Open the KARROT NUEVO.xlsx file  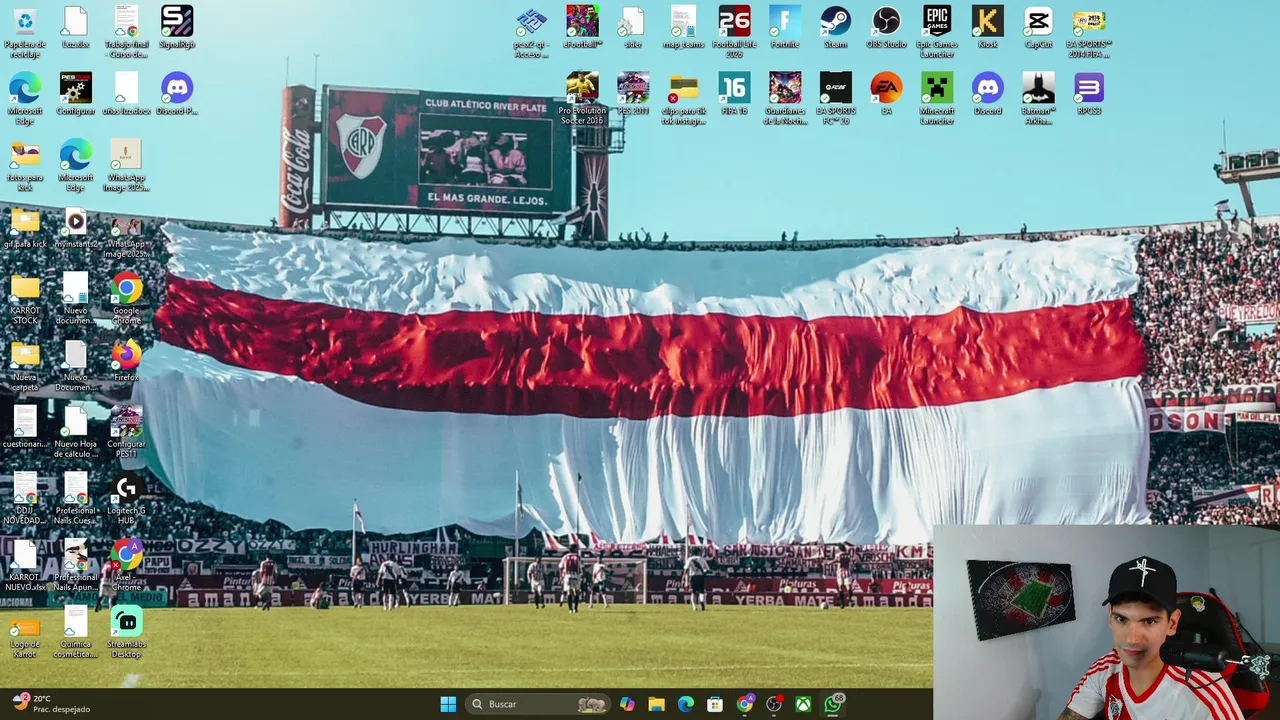click(x=25, y=565)
